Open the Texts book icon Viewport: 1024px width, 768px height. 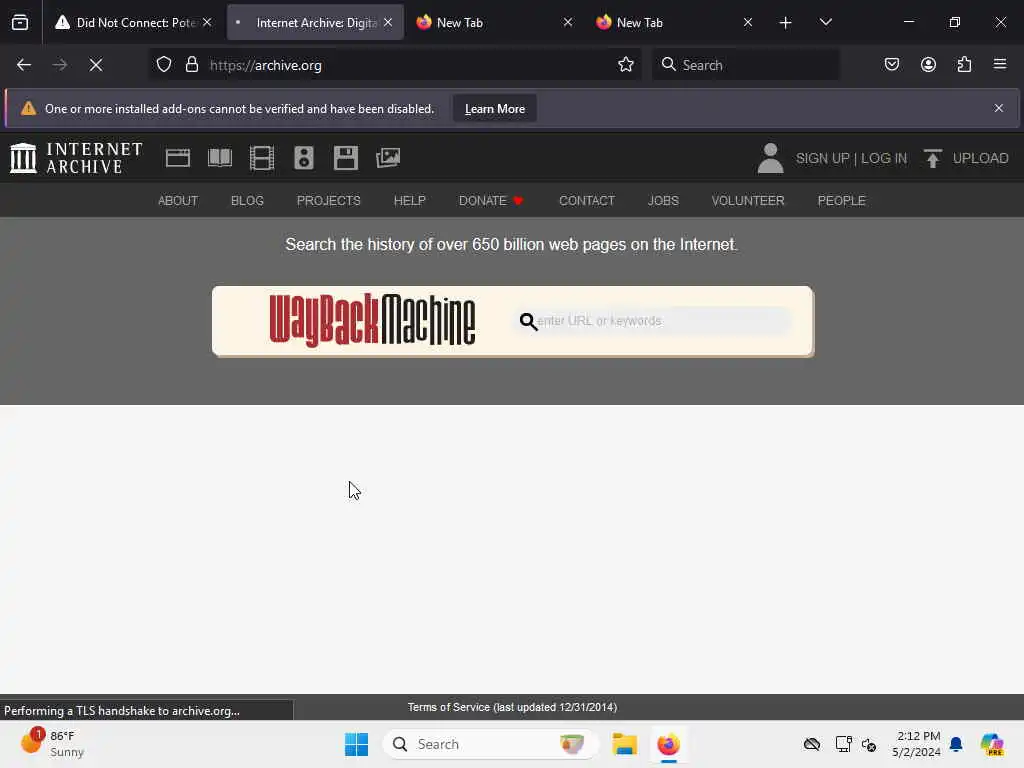pos(220,158)
